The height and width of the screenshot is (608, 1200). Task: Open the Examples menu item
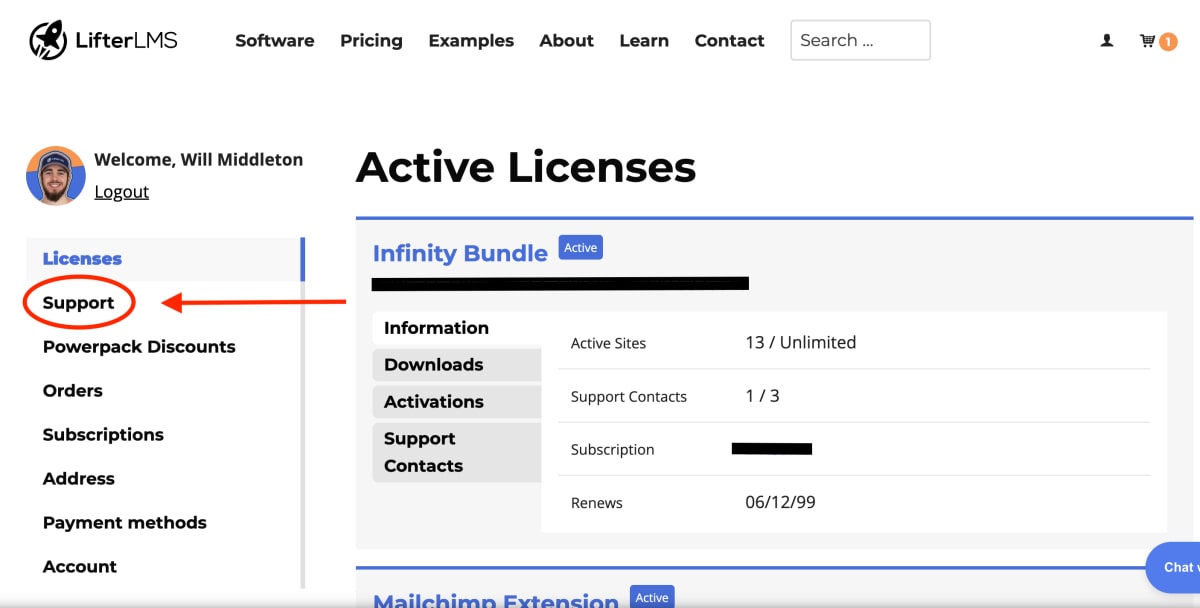click(x=471, y=41)
